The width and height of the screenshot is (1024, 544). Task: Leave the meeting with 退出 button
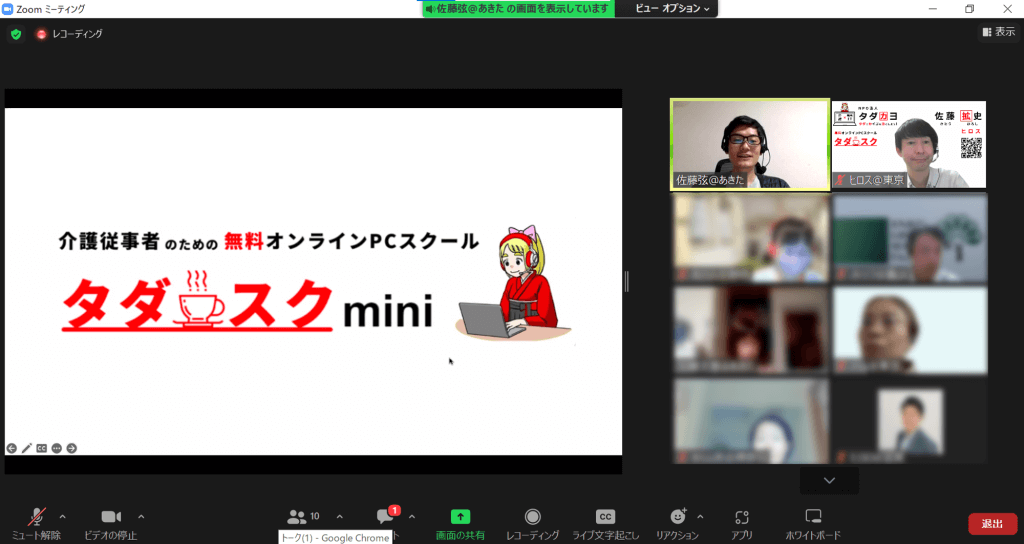(x=992, y=524)
